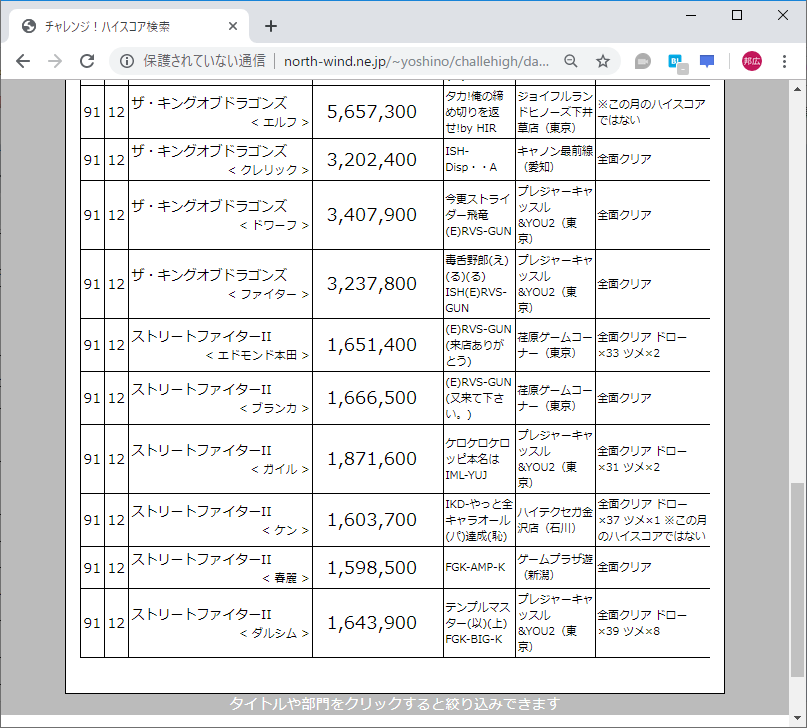Click the footer hint about タイトルや部門
This screenshot has height=728, width=807.
pos(395,703)
